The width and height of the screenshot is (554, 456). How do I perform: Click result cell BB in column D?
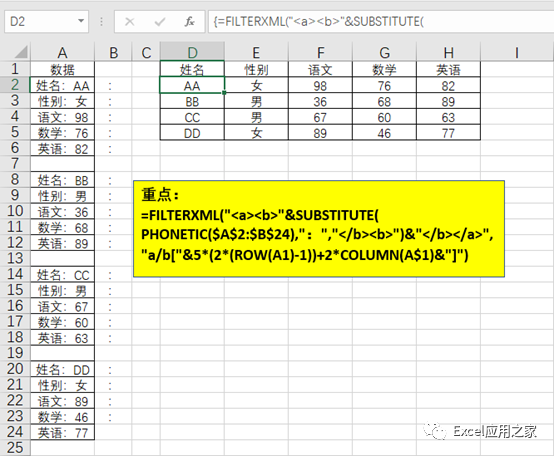192,101
